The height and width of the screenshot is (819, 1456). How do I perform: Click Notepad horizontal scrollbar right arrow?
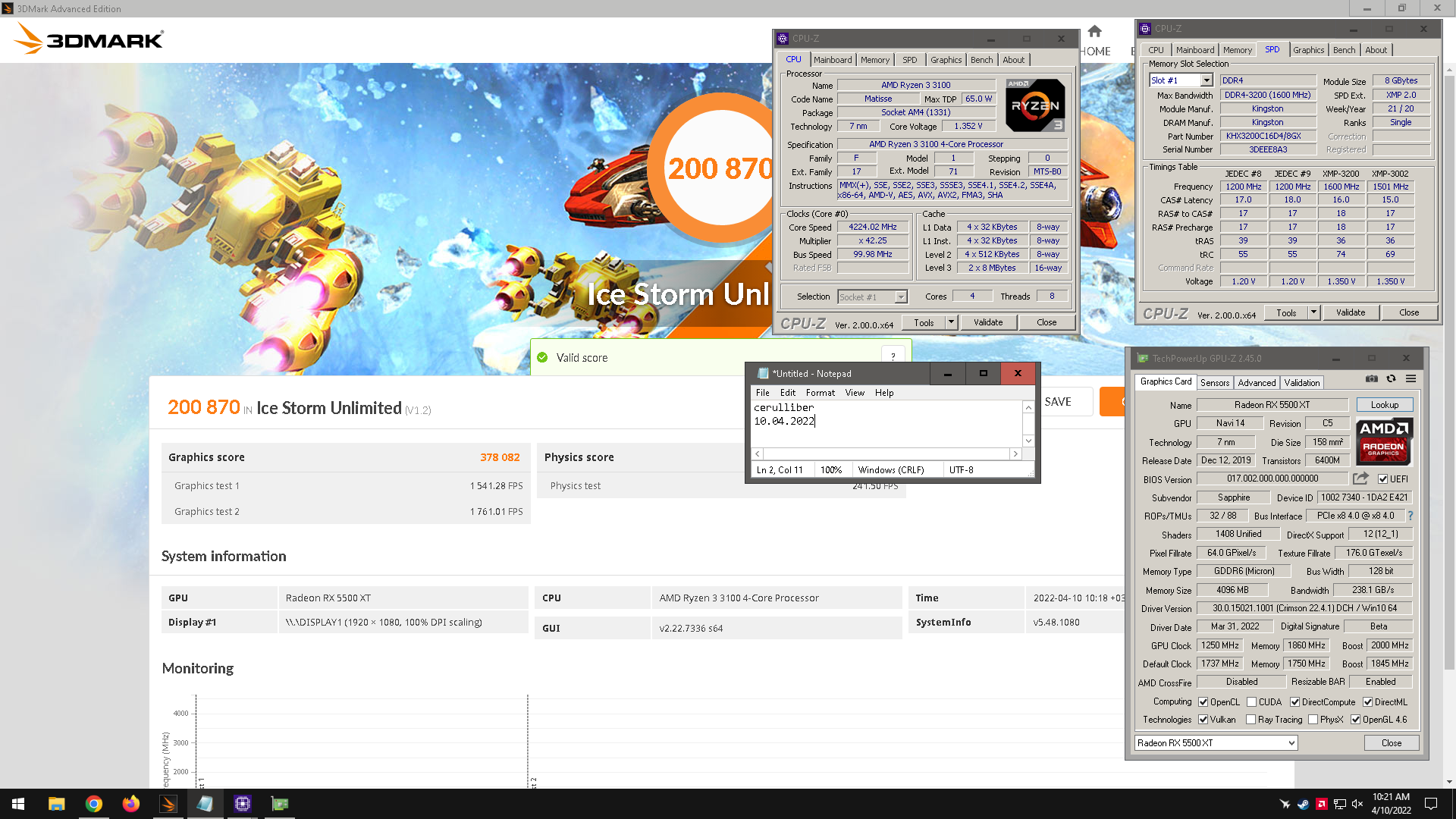point(1015,453)
